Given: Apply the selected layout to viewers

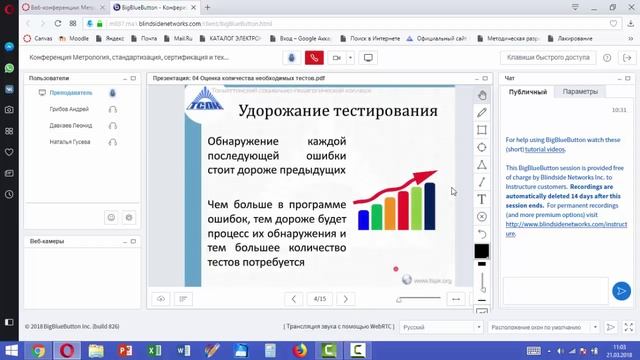Looking at the screenshot, I should (611, 327).
